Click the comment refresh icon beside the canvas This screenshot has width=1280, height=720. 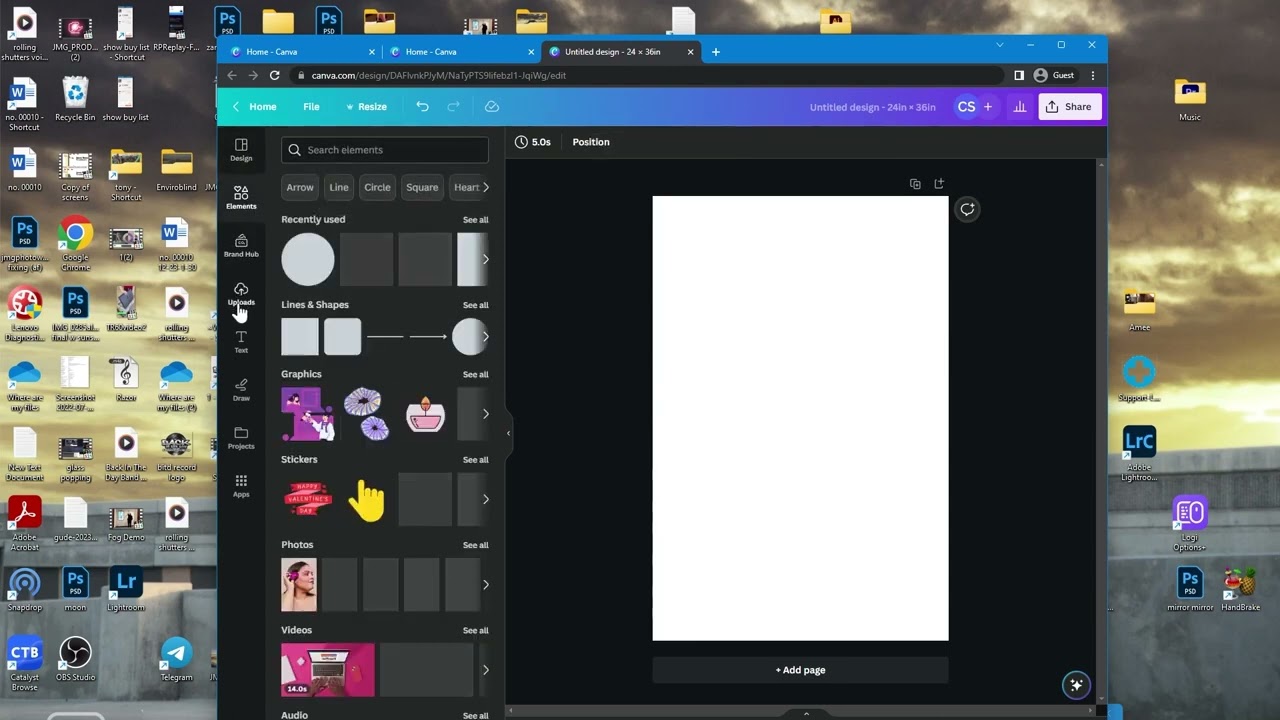tap(967, 209)
